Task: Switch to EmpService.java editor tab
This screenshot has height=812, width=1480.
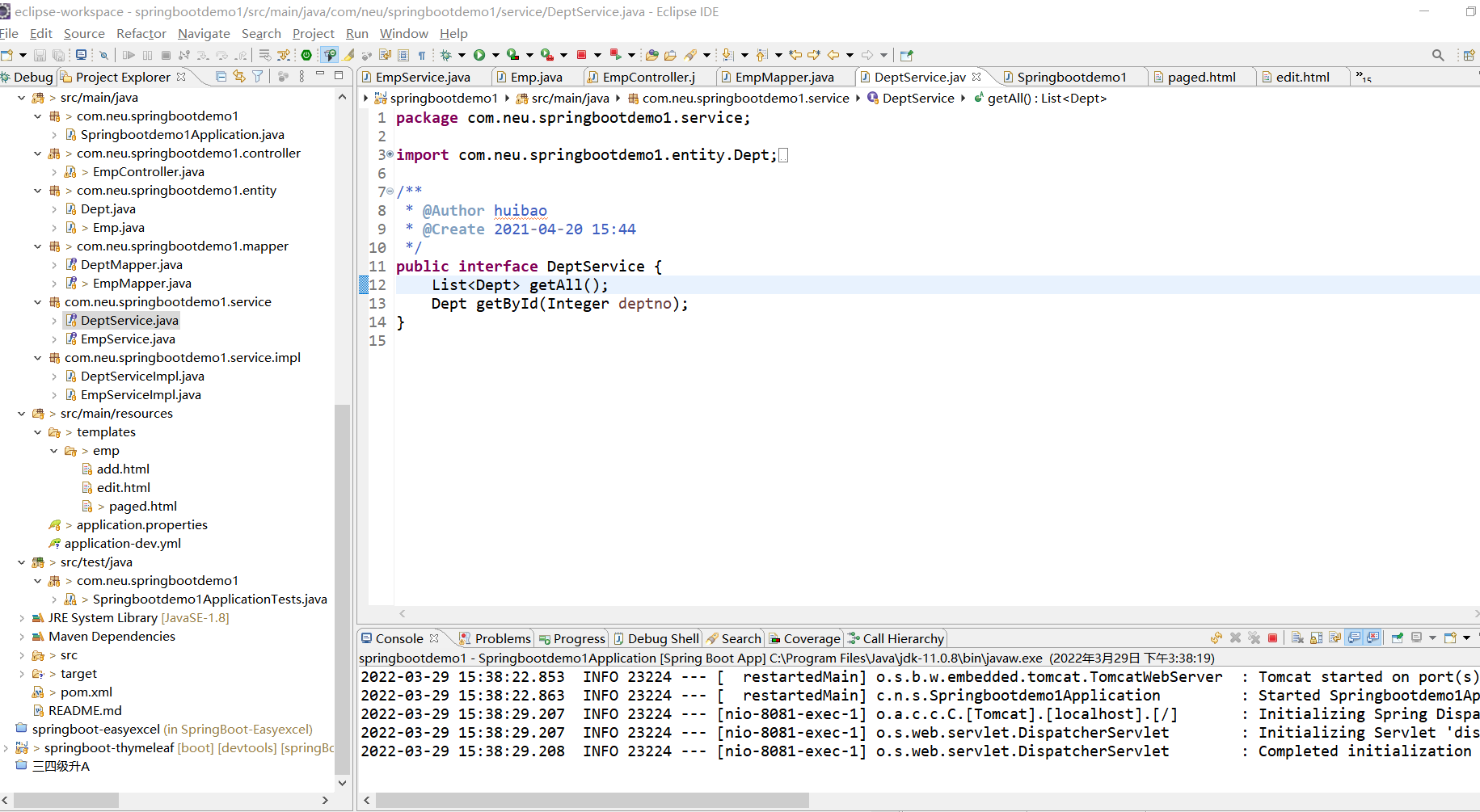Action: [423, 77]
